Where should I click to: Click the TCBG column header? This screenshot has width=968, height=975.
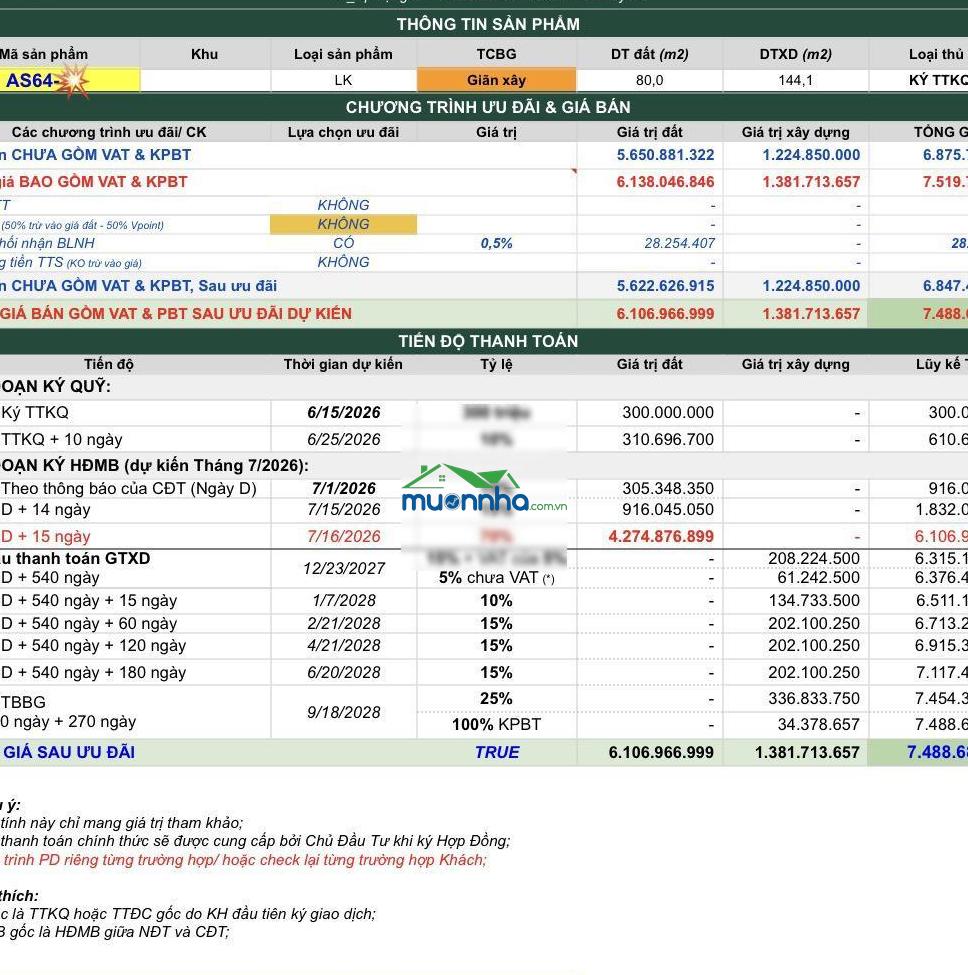[496, 54]
